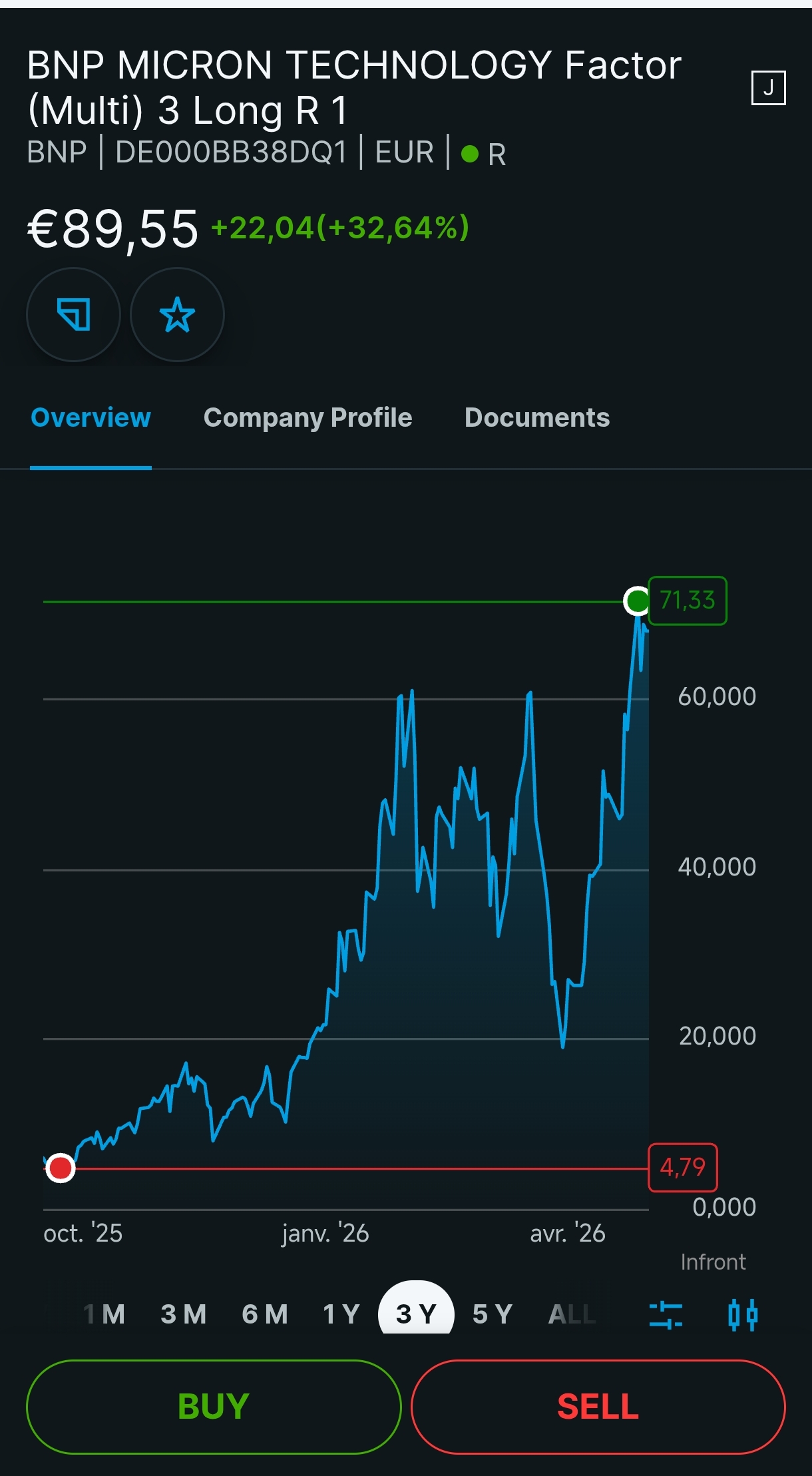This screenshot has height=1476, width=812.
Task: Select the 5 Y time range
Action: click(493, 1314)
